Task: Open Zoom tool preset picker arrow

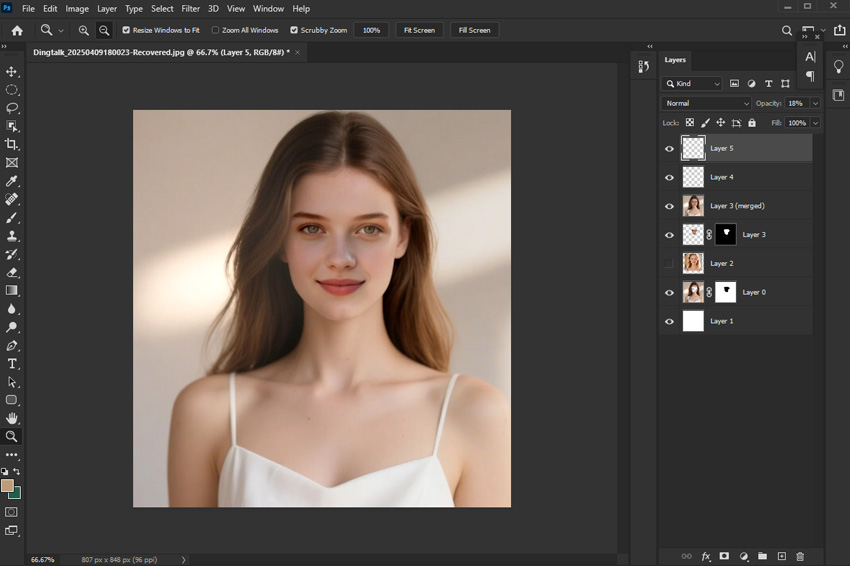Action: point(61,31)
